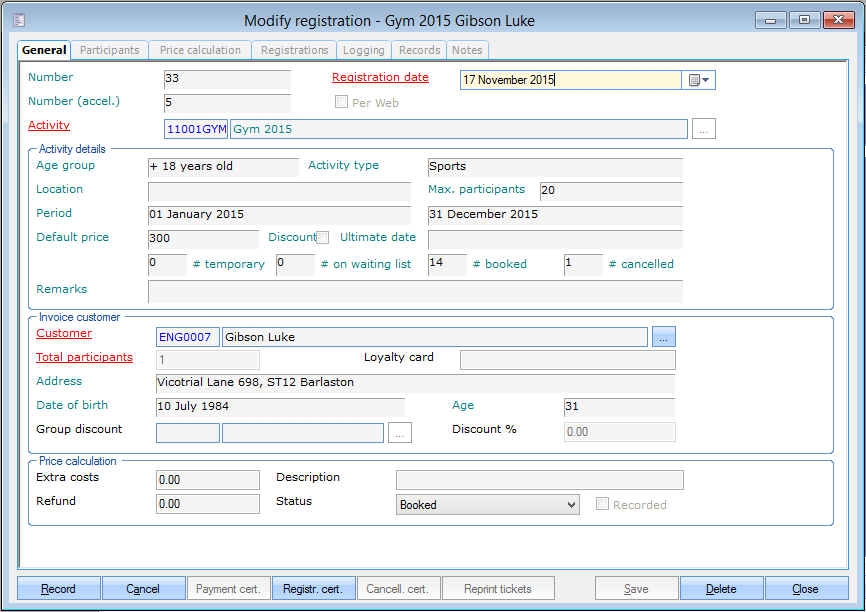
Task: Click the window icon in title bar
Action: [x=20, y=20]
